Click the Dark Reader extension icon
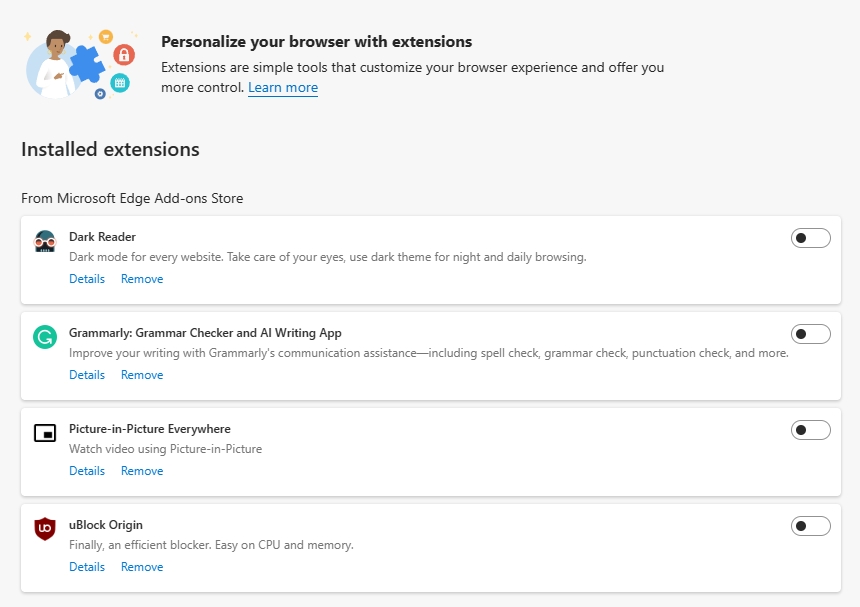The height and width of the screenshot is (607, 860). click(44, 241)
